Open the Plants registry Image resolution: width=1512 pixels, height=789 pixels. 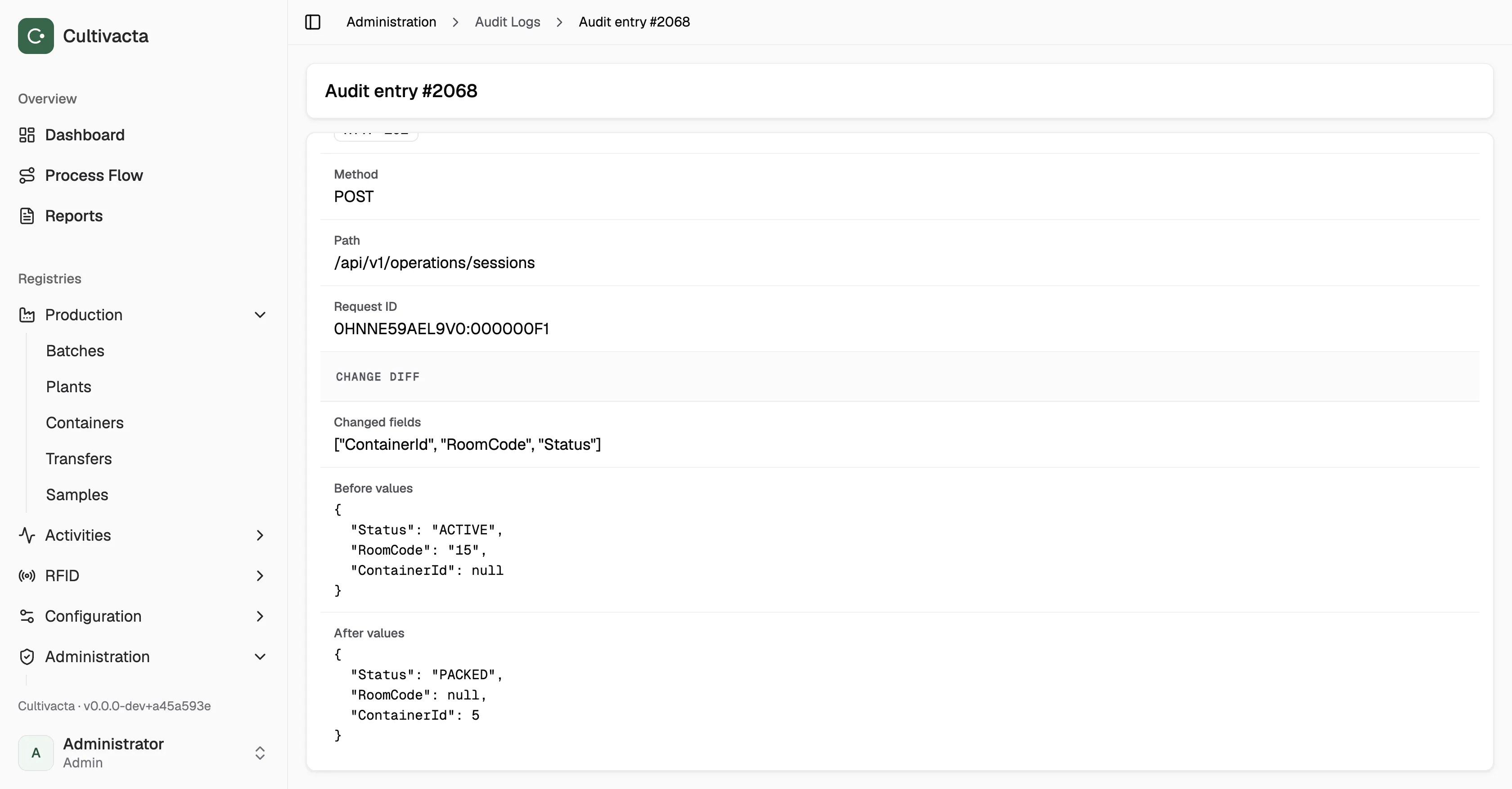tap(69, 386)
